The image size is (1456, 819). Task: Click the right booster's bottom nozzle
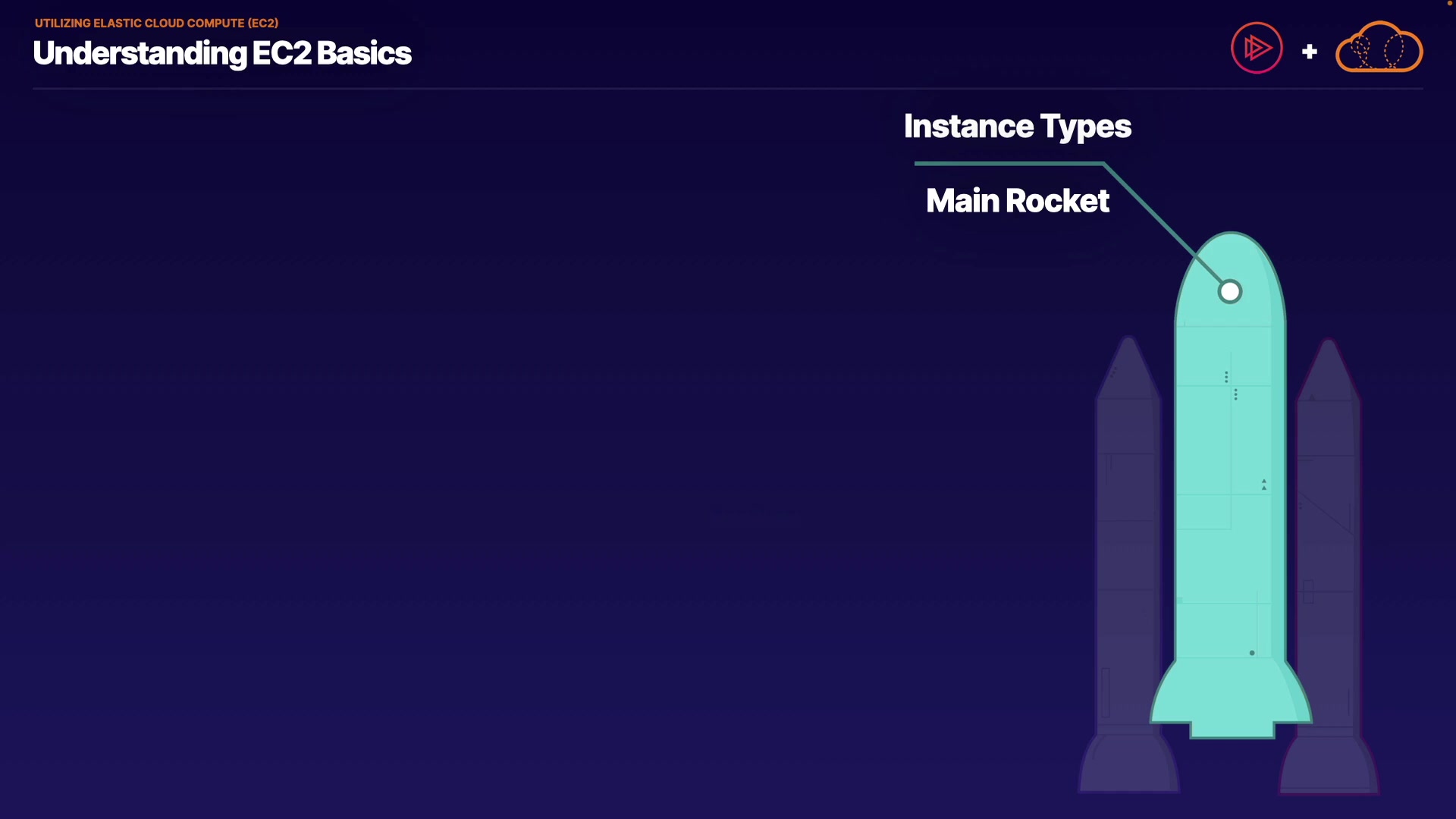[x=1329, y=766]
